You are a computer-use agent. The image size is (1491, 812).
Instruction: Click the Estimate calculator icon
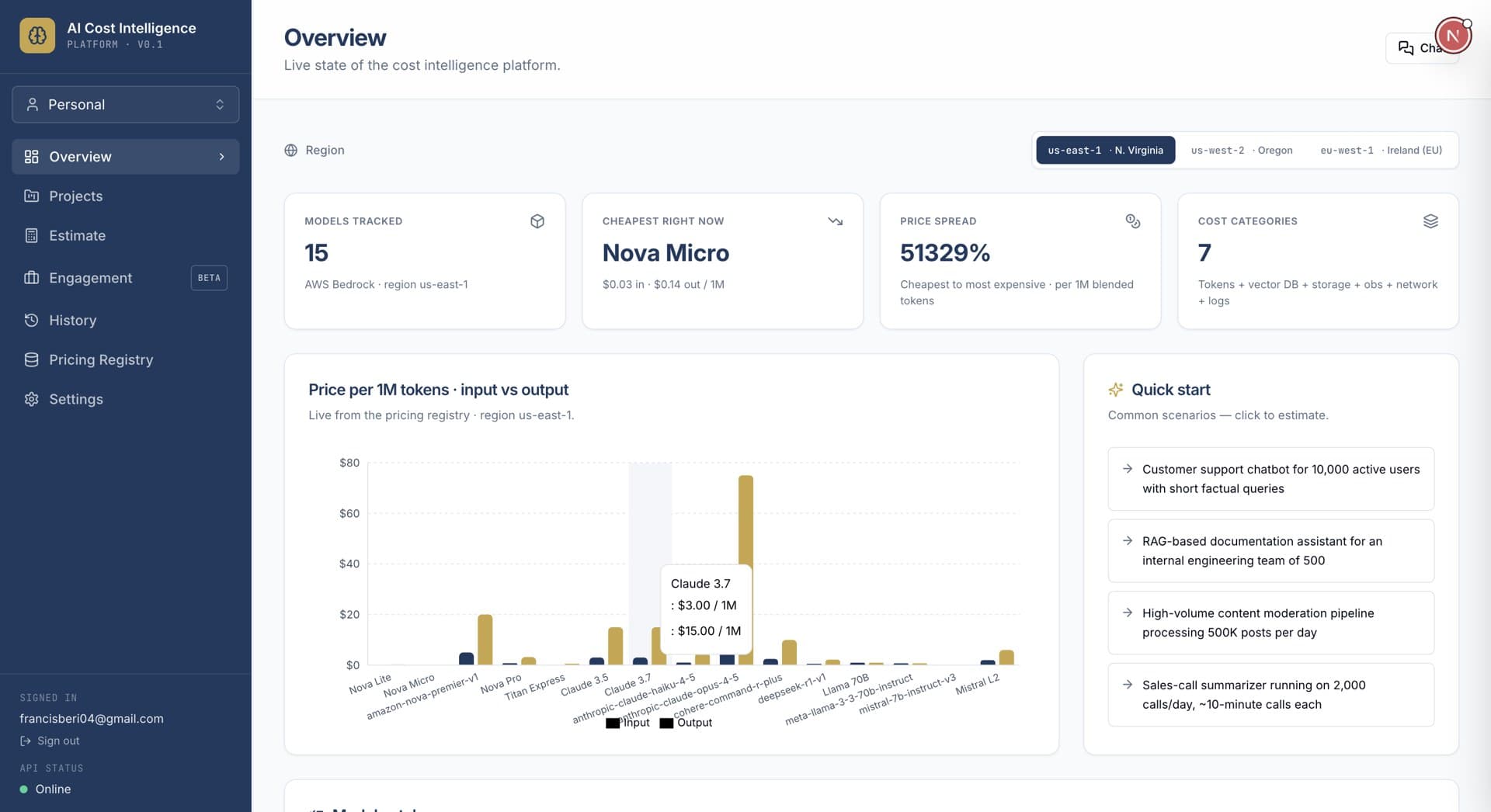(31, 236)
